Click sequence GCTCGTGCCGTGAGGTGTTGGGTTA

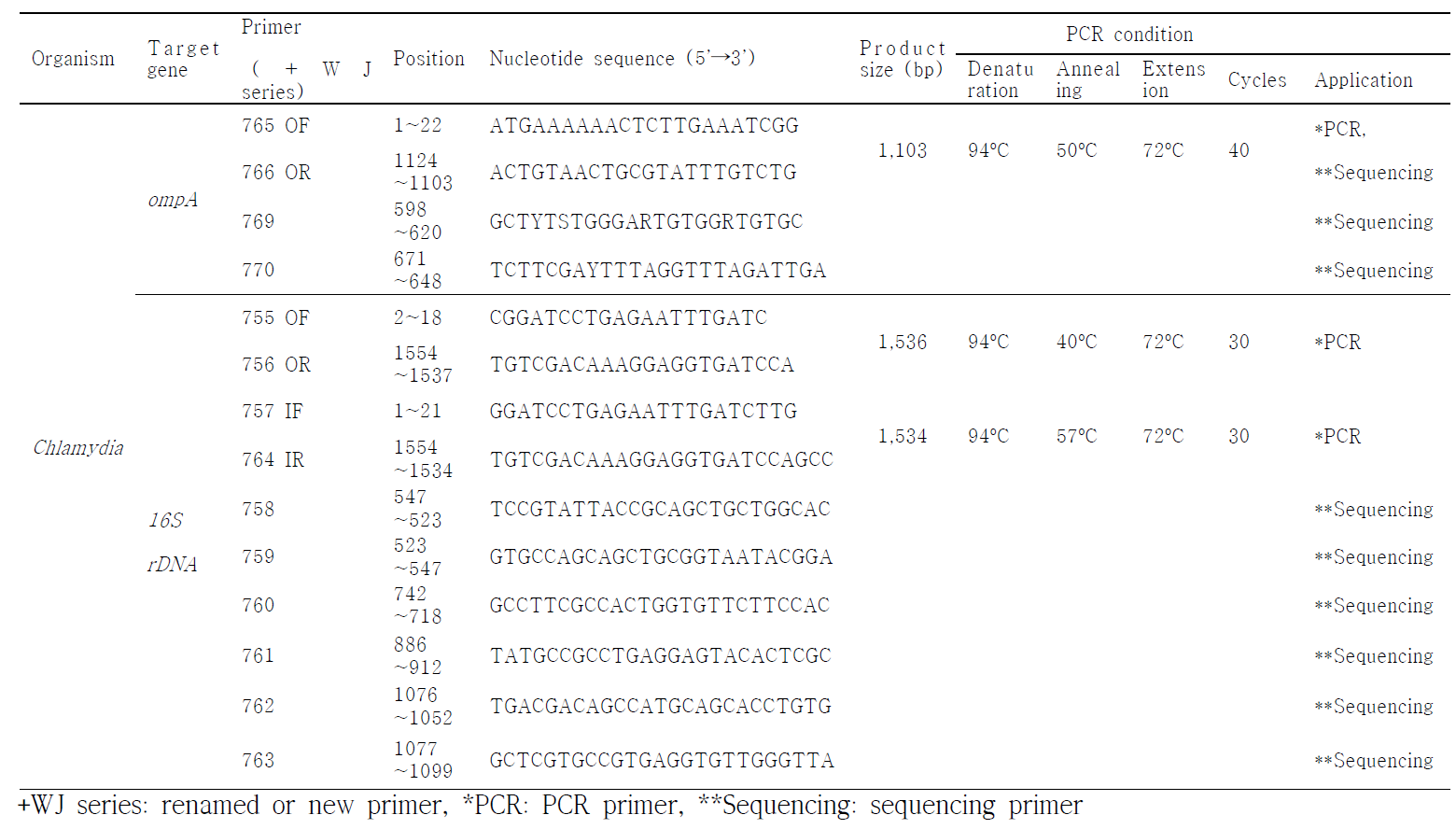coord(662,761)
